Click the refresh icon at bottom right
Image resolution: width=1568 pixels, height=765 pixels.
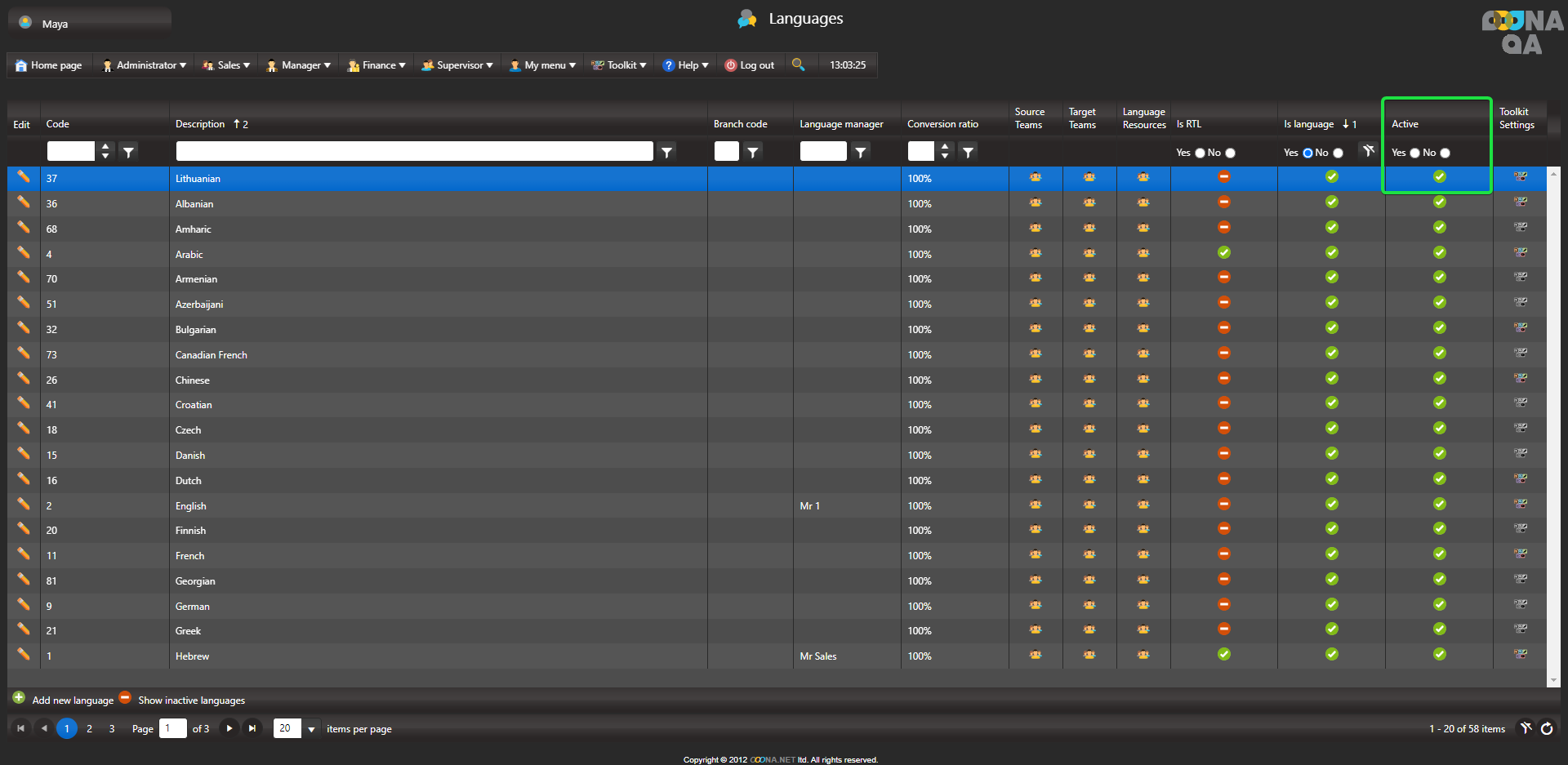[1547, 728]
